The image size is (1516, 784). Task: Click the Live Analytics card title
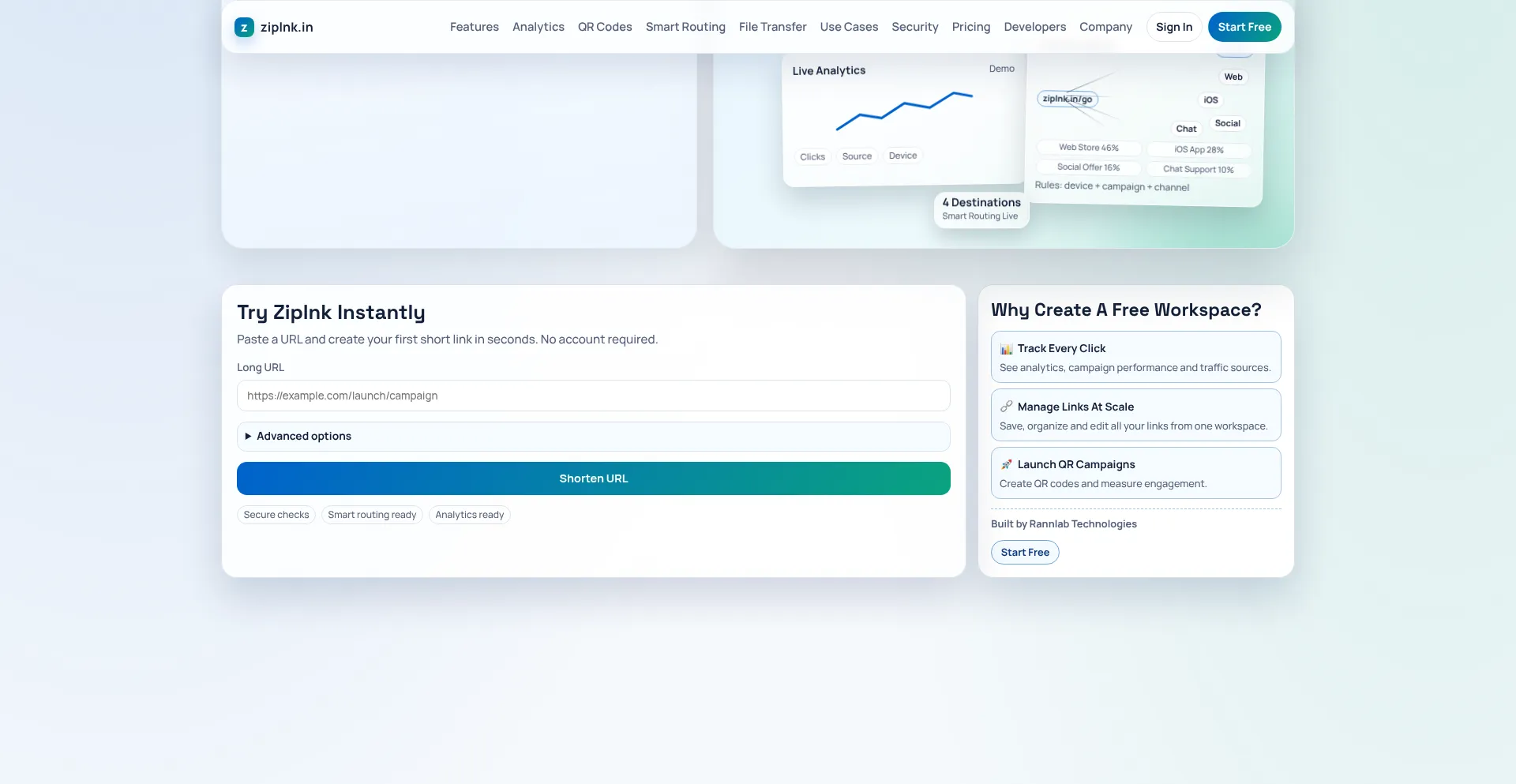pos(829,71)
